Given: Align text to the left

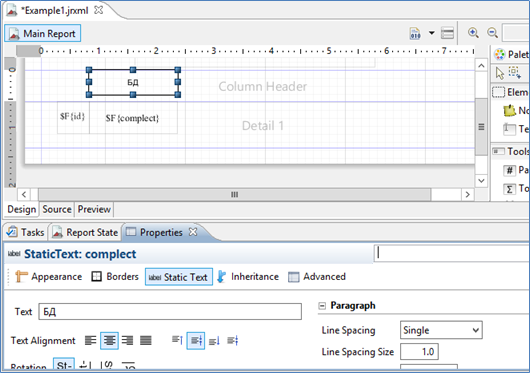Looking at the screenshot, I should [90, 340].
